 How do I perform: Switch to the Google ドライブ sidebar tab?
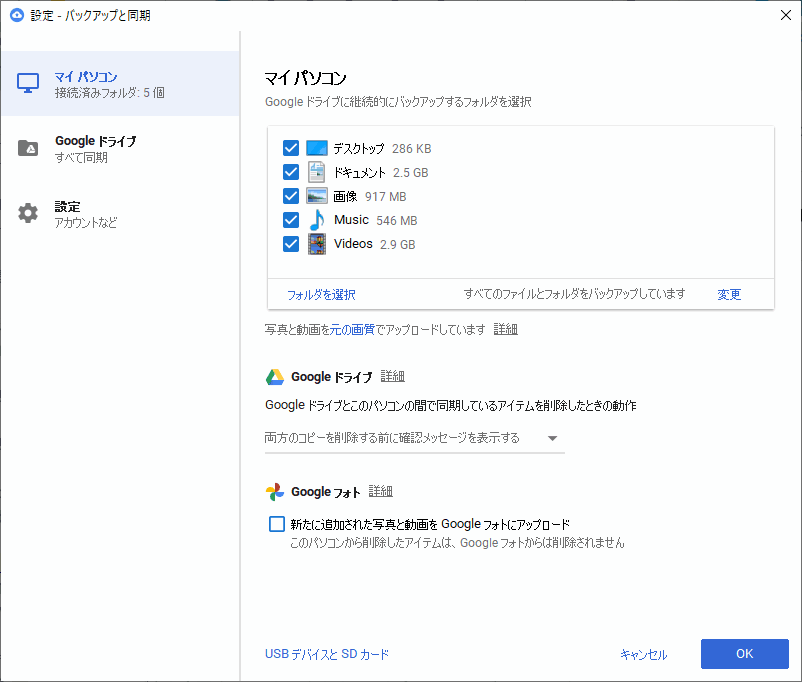[x=120, y=148]
